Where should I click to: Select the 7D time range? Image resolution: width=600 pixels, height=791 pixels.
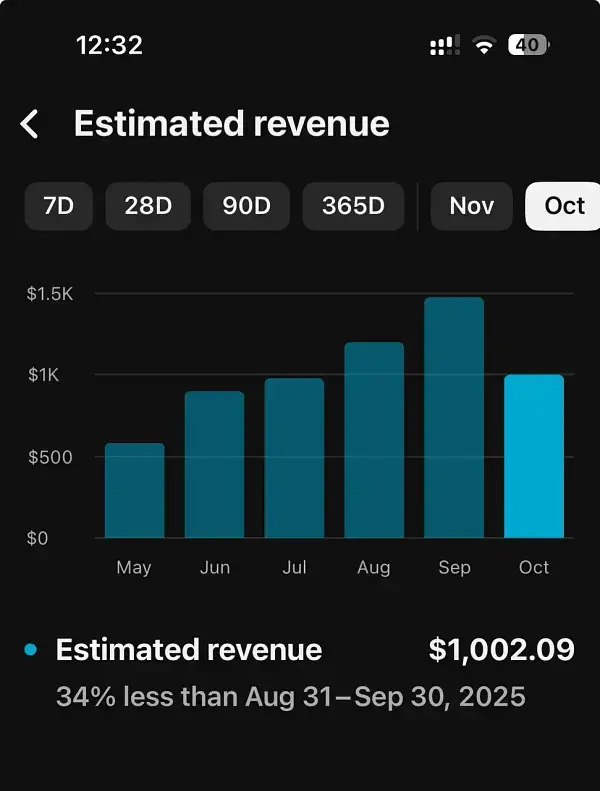pyautogui.click(x=58, y=206)
